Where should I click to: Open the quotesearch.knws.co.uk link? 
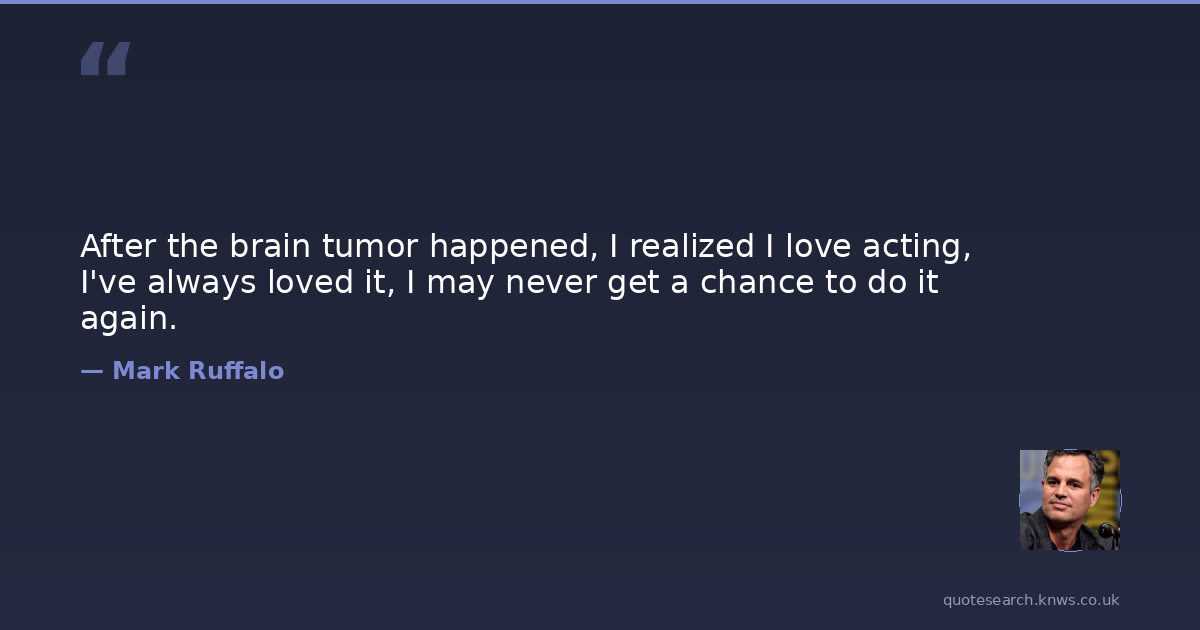coord(1030,600)
